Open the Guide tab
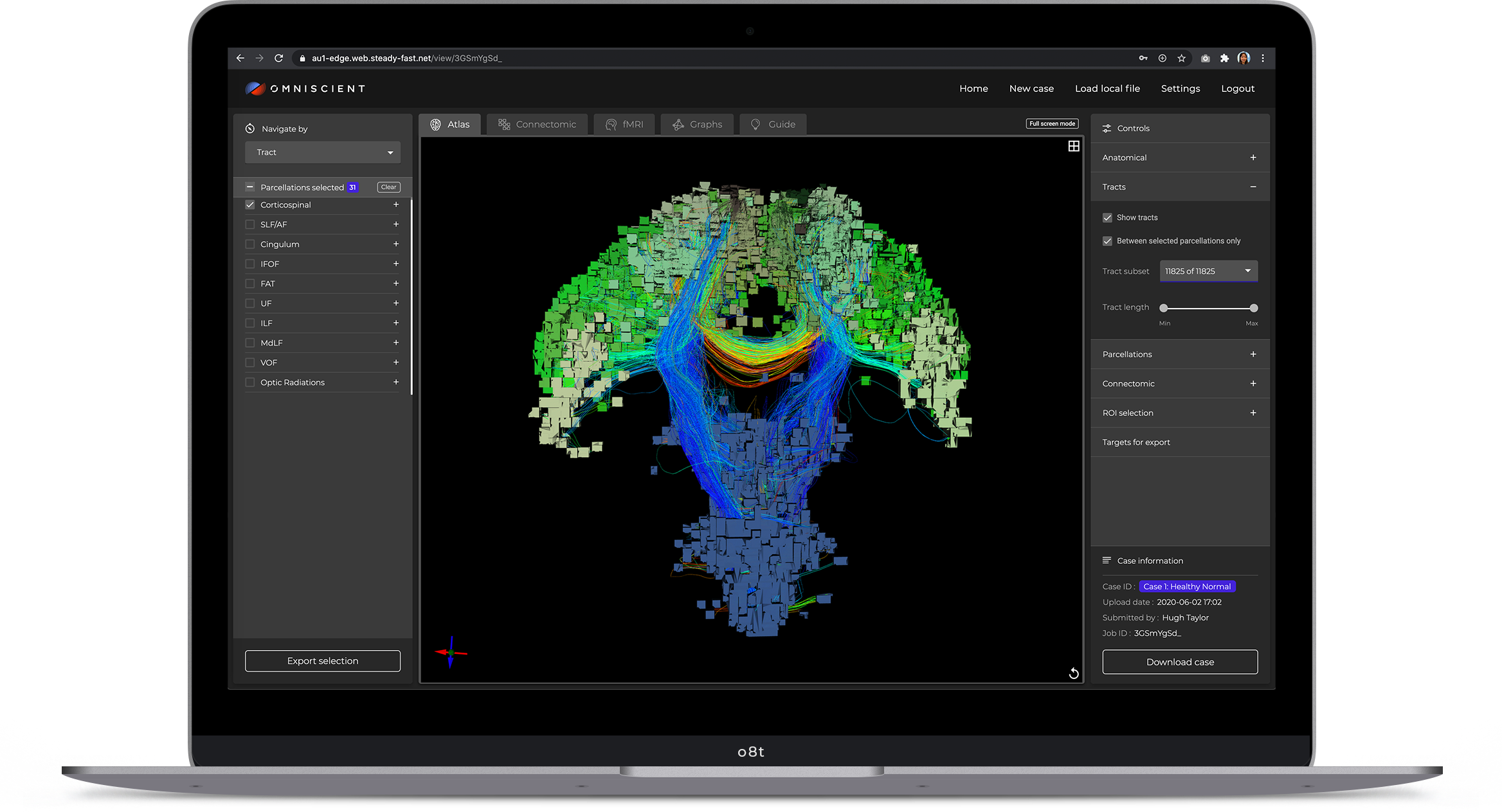Screen dimensions: 1502x812 tap(774, 124)
